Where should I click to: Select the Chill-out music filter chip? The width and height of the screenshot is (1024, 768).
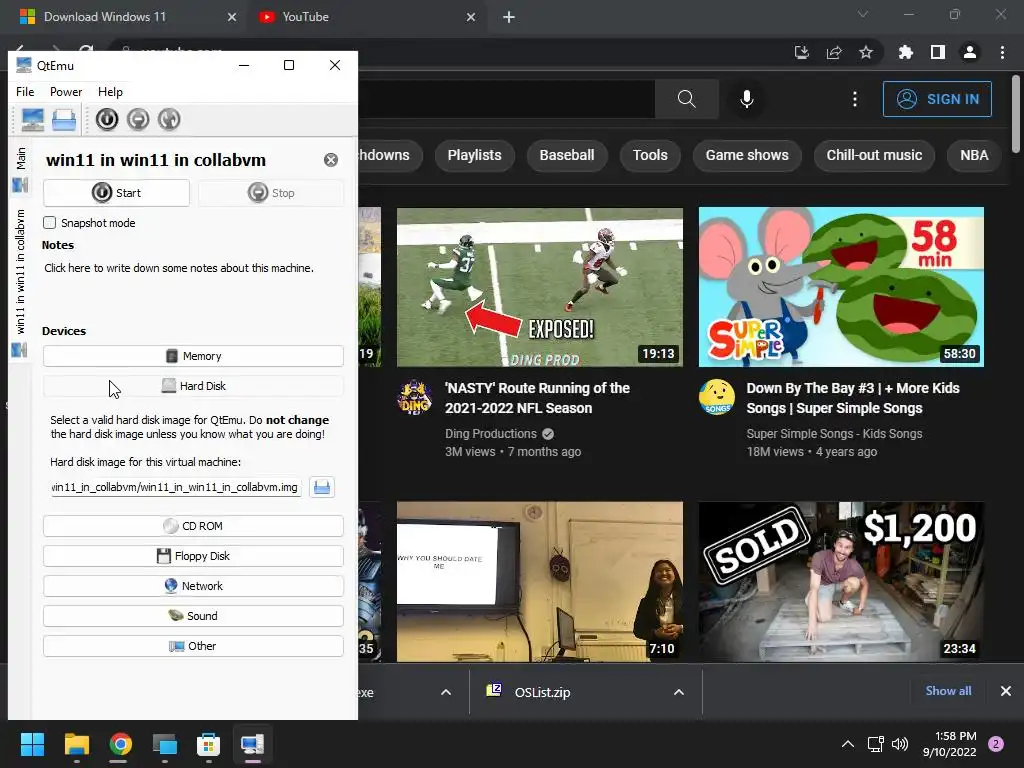pyautogui.click(x=874, y=155)
